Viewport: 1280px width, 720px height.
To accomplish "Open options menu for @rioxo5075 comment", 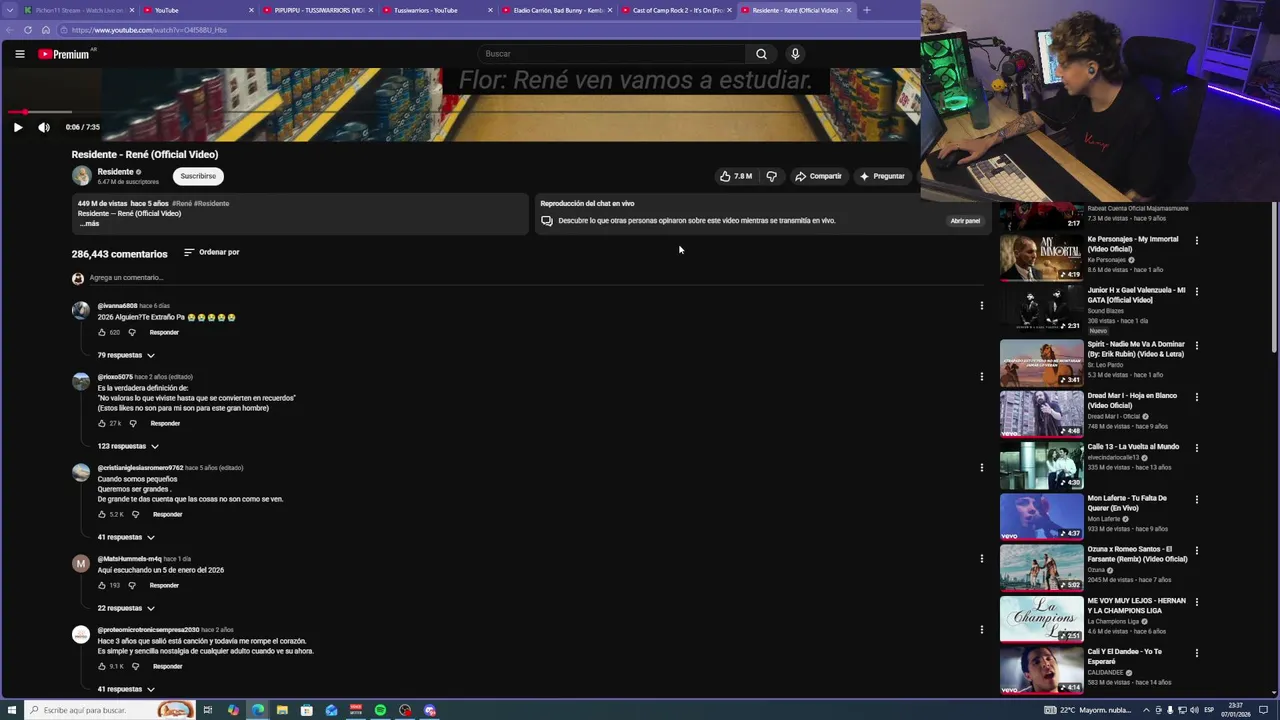I will click(x=981, y=377).
